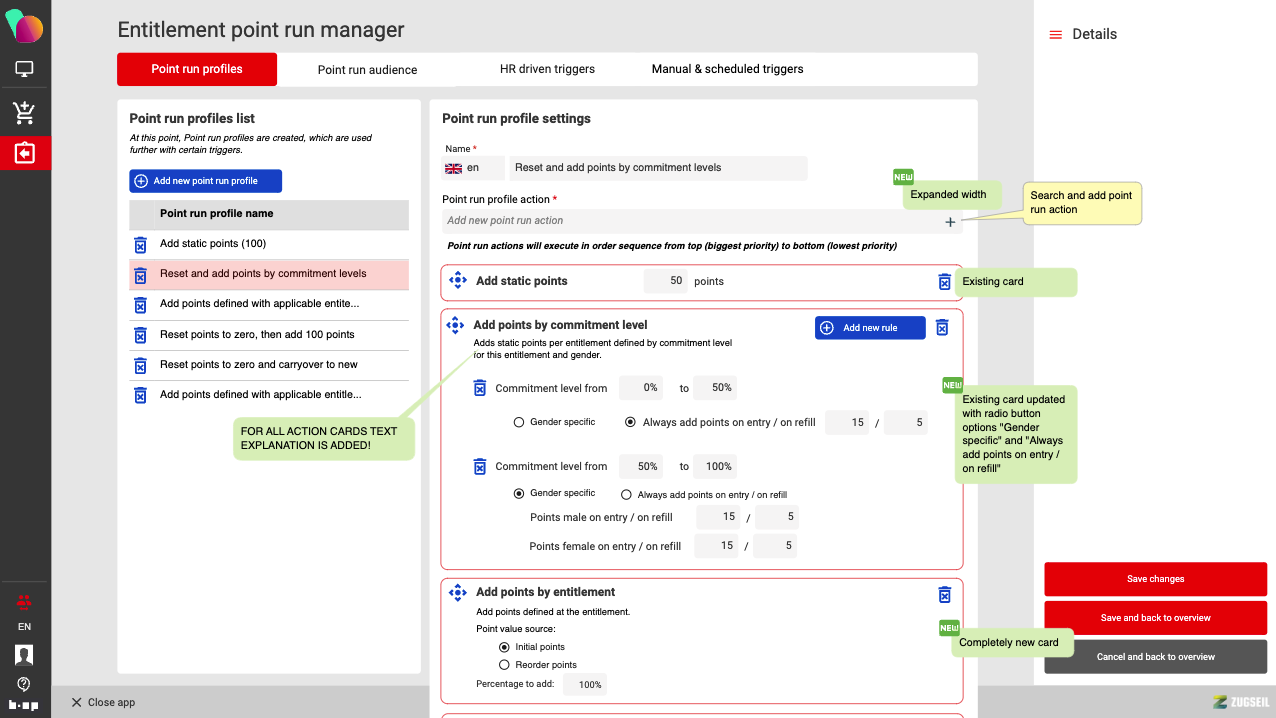Delete the Add points by entitlement card
Image resolution: width=1276 pixels, height=718 pixels.
click(944, 595)
